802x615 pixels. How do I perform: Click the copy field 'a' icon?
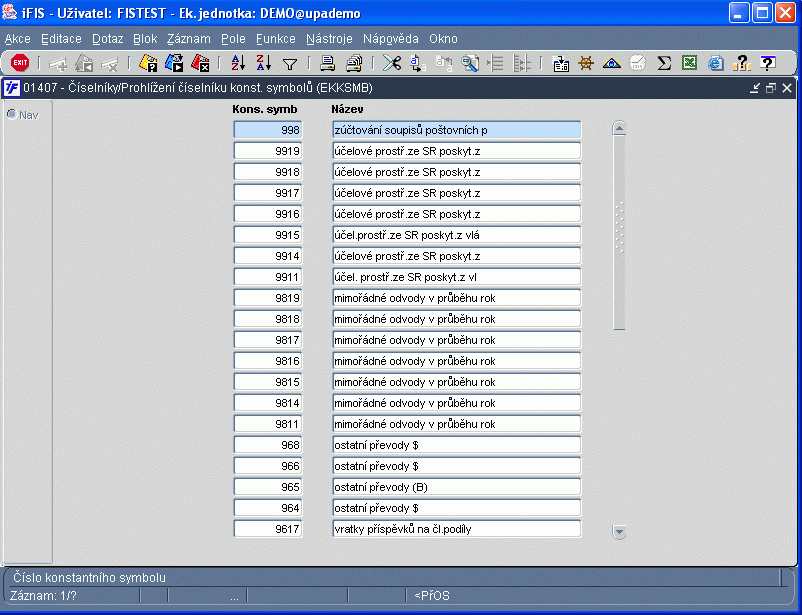418,63
